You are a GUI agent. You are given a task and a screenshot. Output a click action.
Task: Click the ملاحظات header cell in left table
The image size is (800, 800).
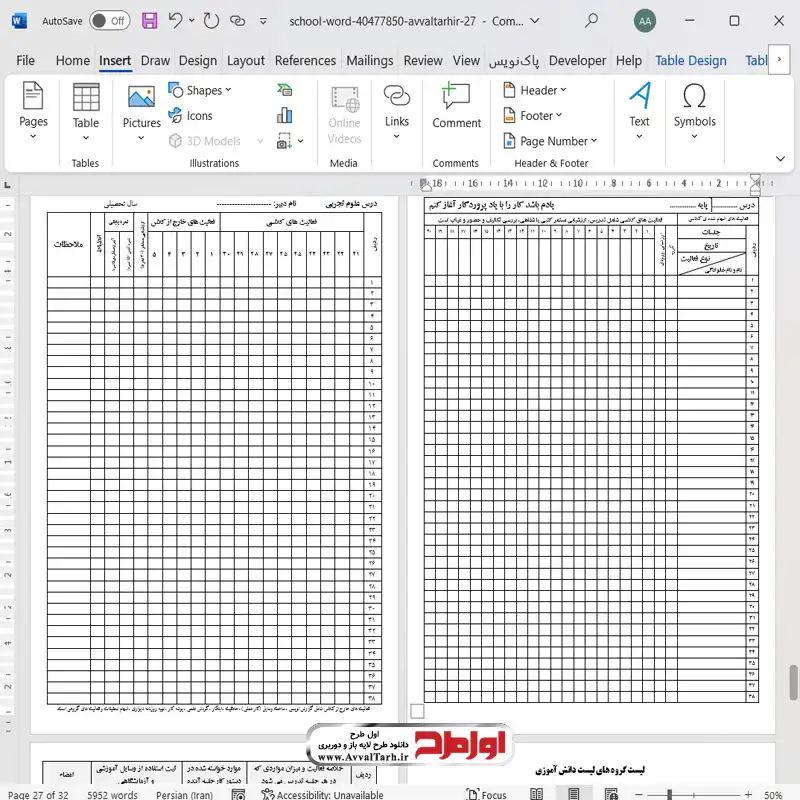point(68,244)
